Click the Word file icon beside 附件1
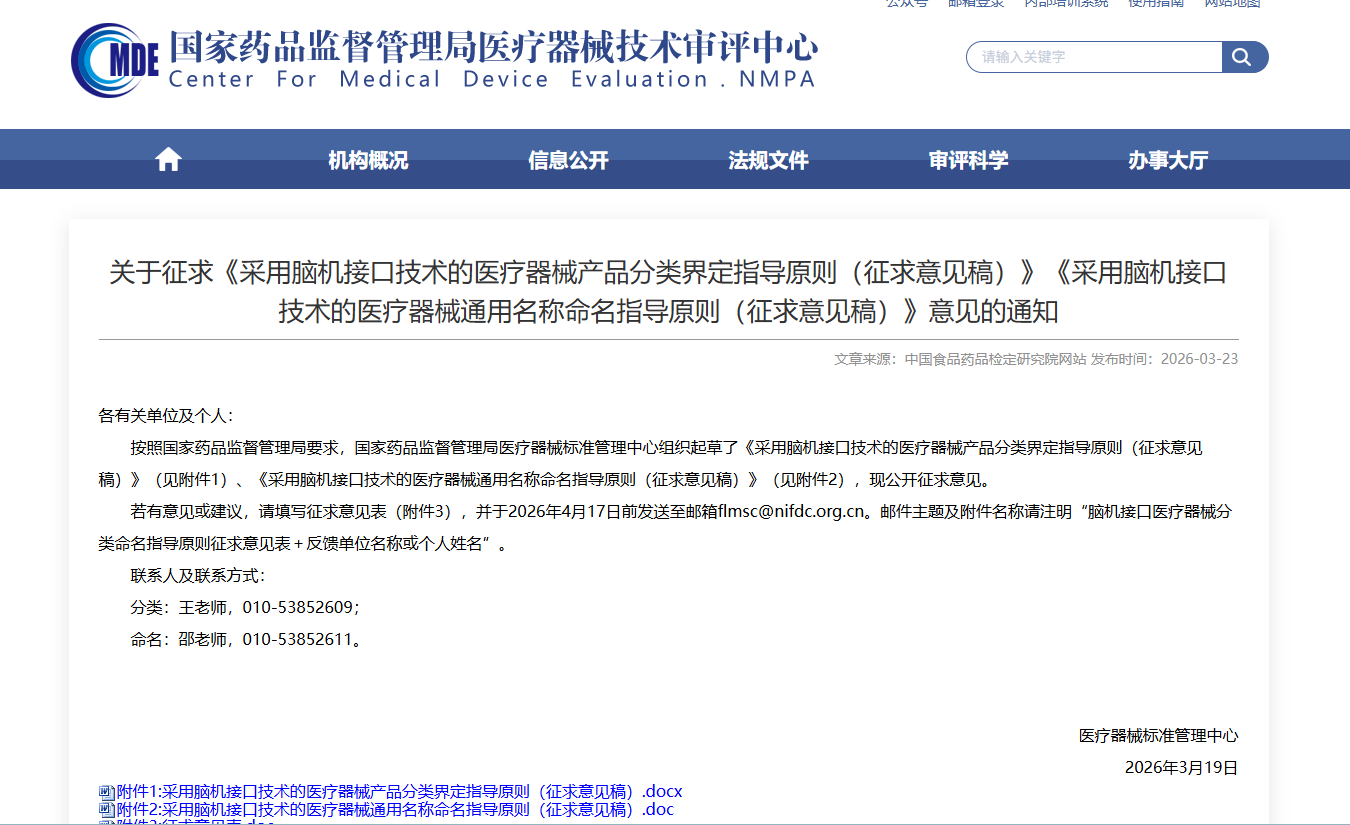The image size is (1350, 825). (x=106, y=792)
